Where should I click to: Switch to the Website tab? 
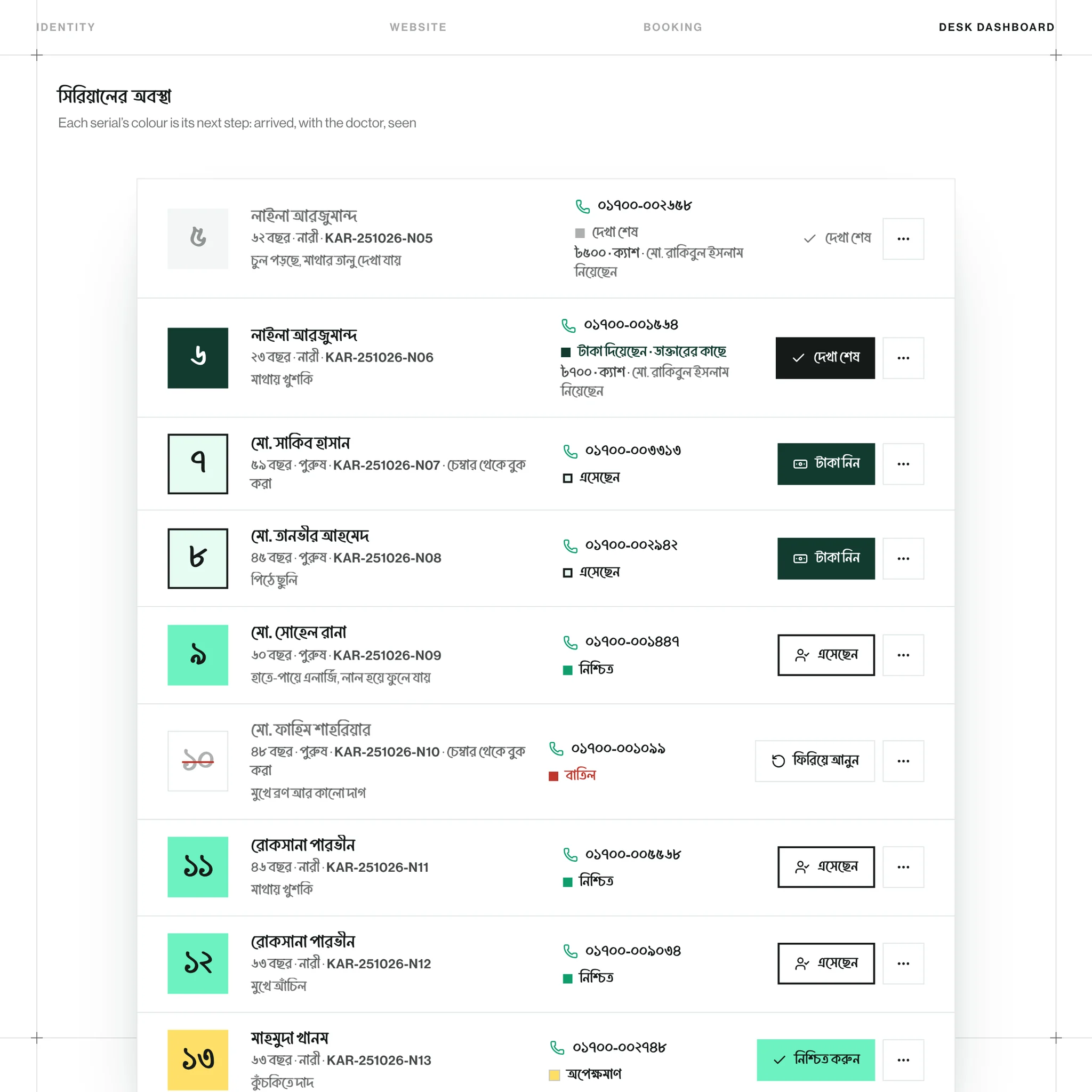pos(418,27)
